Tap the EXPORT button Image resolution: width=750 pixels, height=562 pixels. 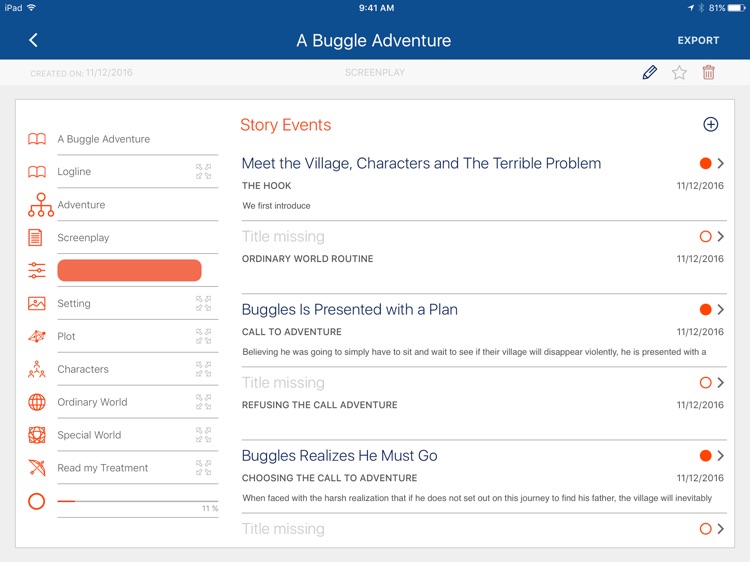pyautogui.click(x=698, y=41)
